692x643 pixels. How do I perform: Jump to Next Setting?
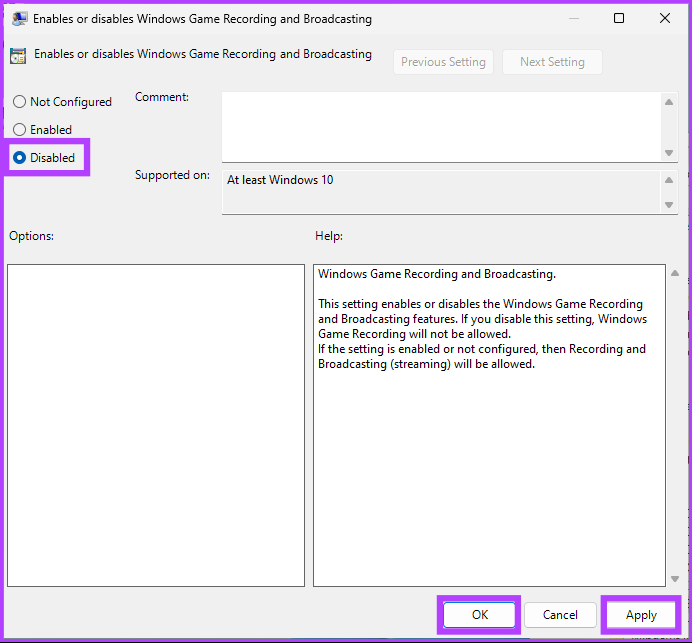tap(552, 62)
